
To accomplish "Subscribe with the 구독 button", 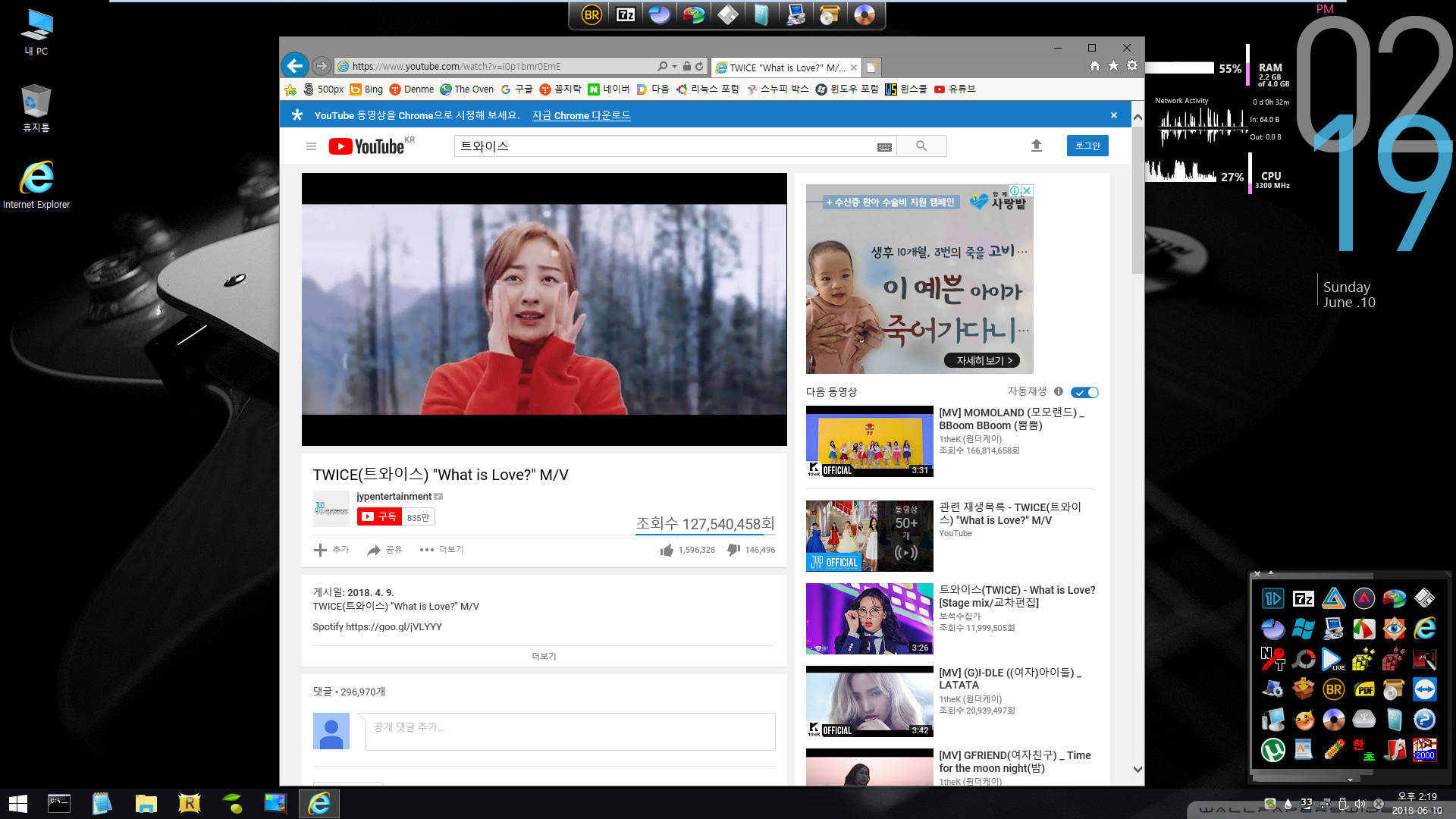I will click(379, 517).
